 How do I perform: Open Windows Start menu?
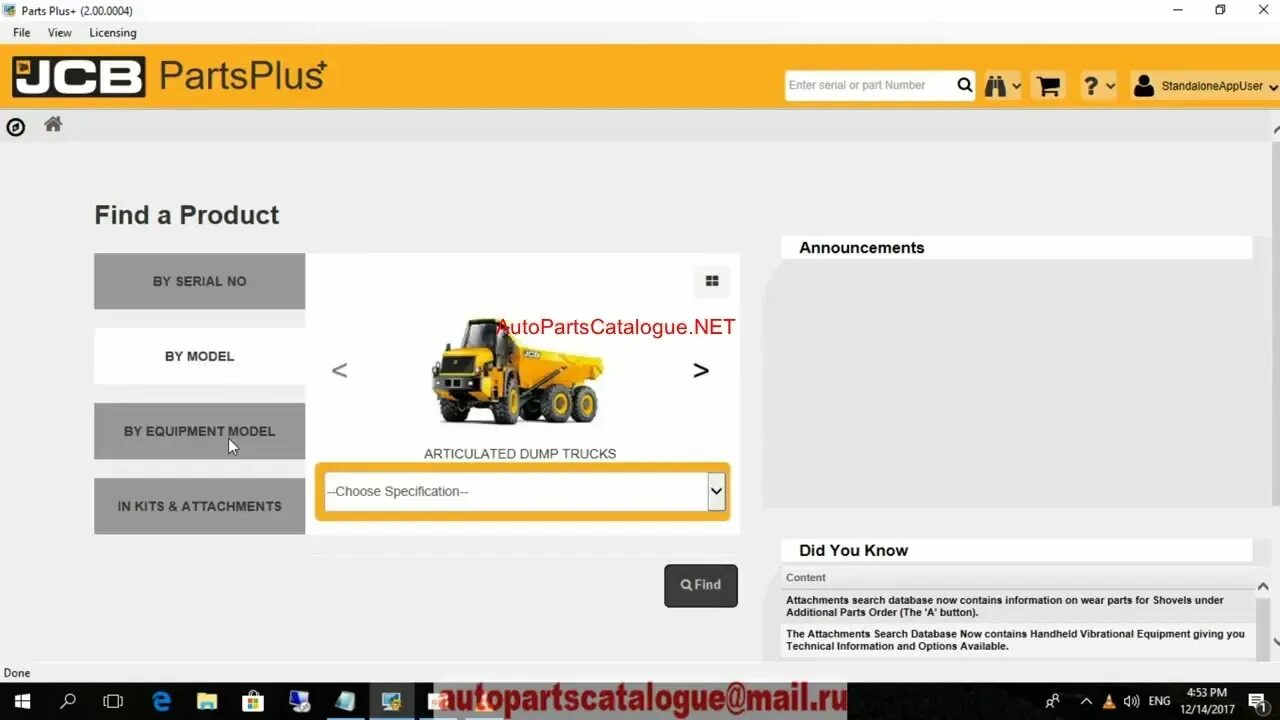click(22, 701)
